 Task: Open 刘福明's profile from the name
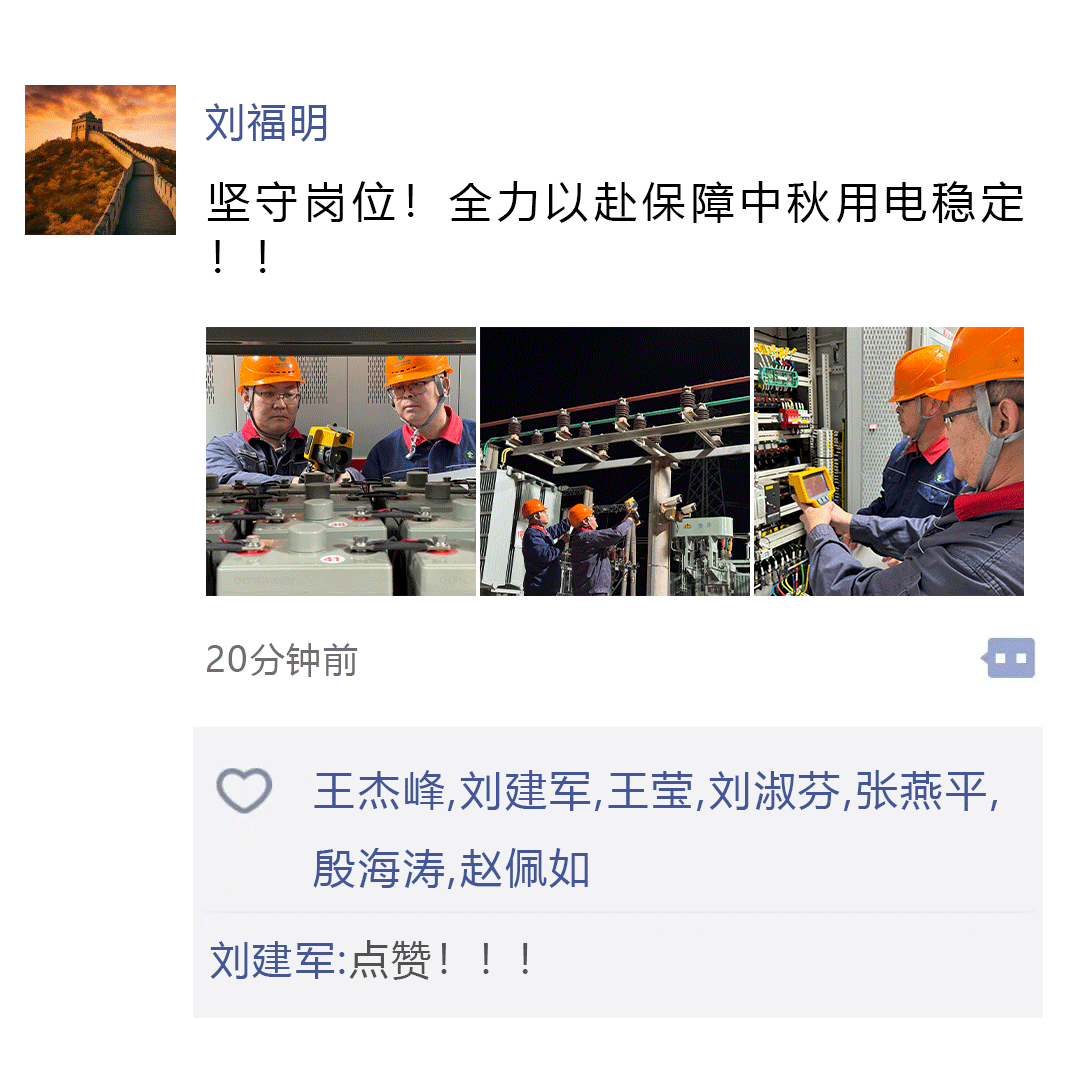[267, 123]
